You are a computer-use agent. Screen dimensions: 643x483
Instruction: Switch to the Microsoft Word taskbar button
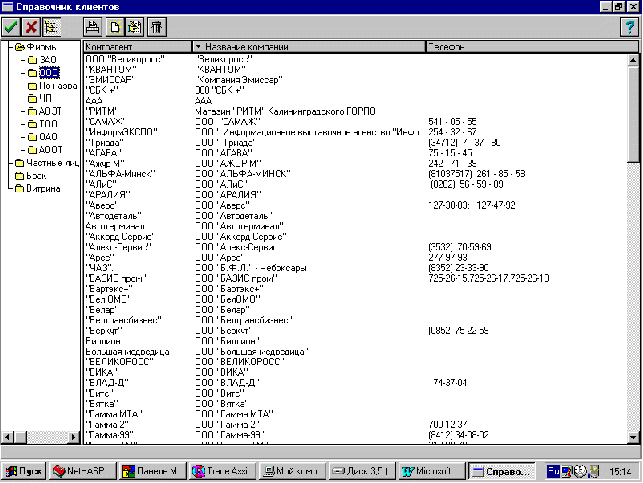coord(431,471)
